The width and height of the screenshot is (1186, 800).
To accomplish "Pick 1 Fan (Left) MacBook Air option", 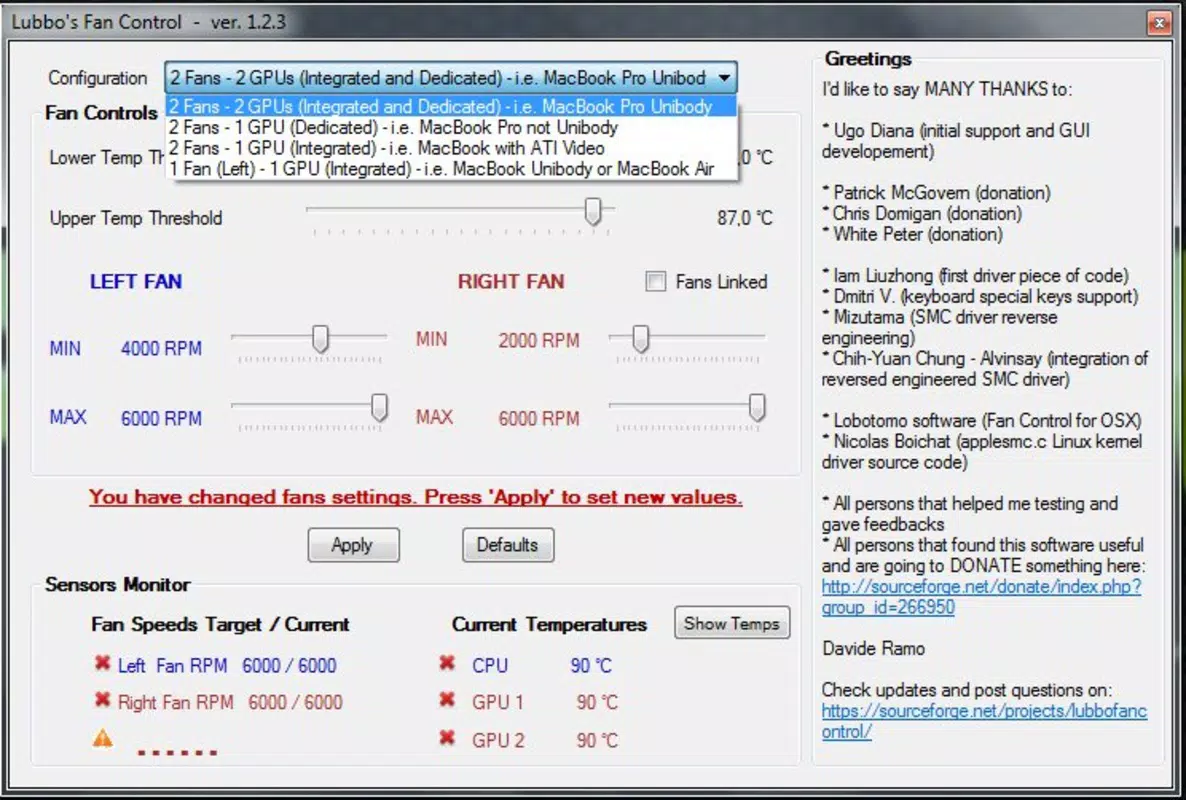I will [451, 169].
